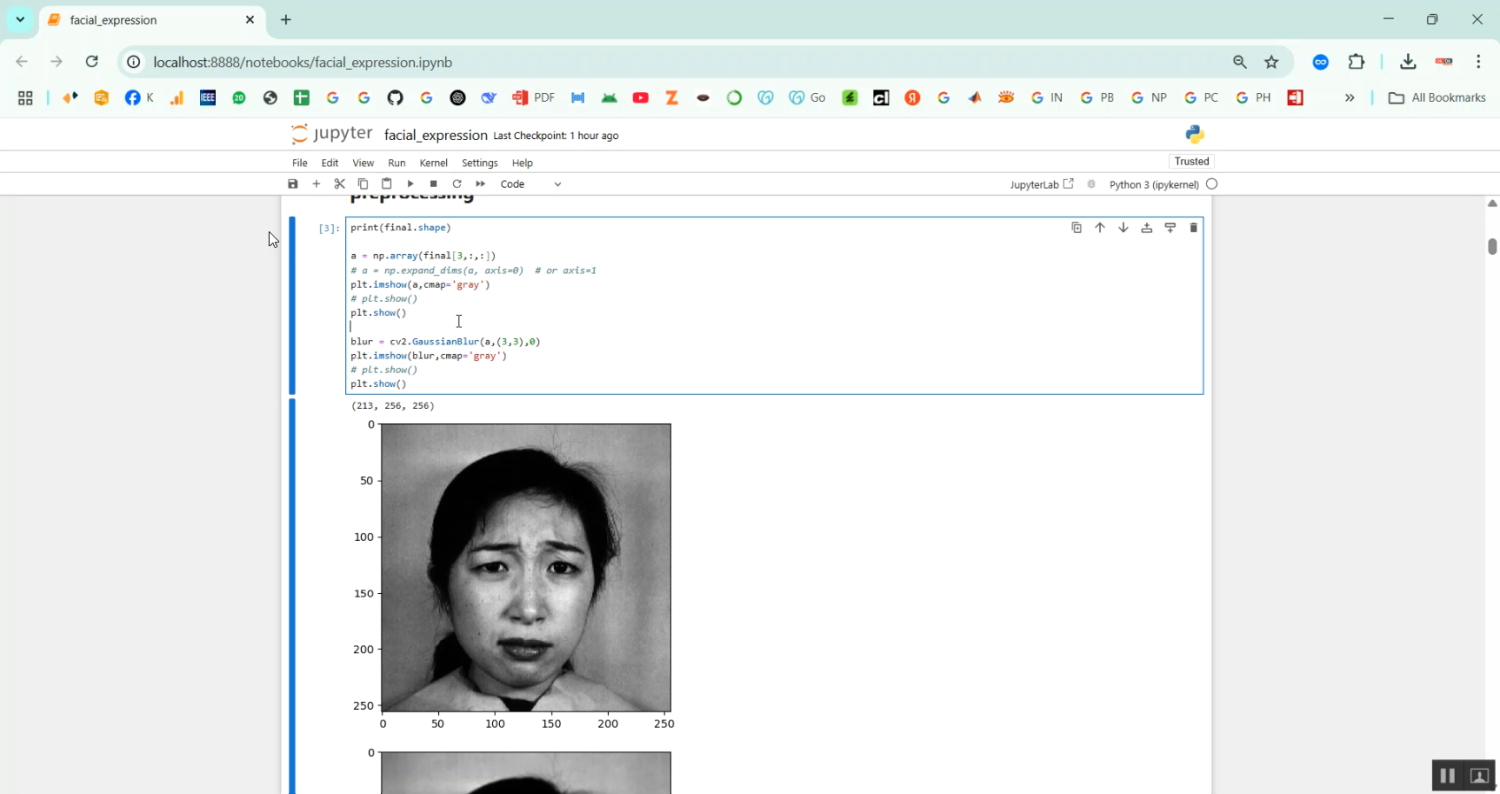Save the notebook
Screen dimensions: 1500x794
point(293,183)
